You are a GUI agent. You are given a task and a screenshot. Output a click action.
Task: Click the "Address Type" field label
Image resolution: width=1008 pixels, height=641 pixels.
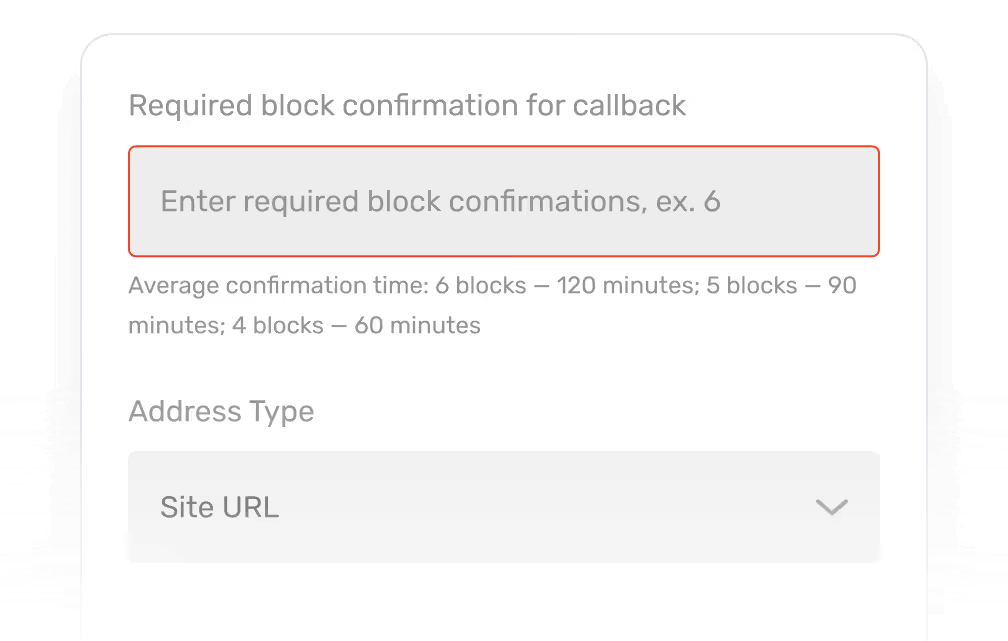point(221,412)
